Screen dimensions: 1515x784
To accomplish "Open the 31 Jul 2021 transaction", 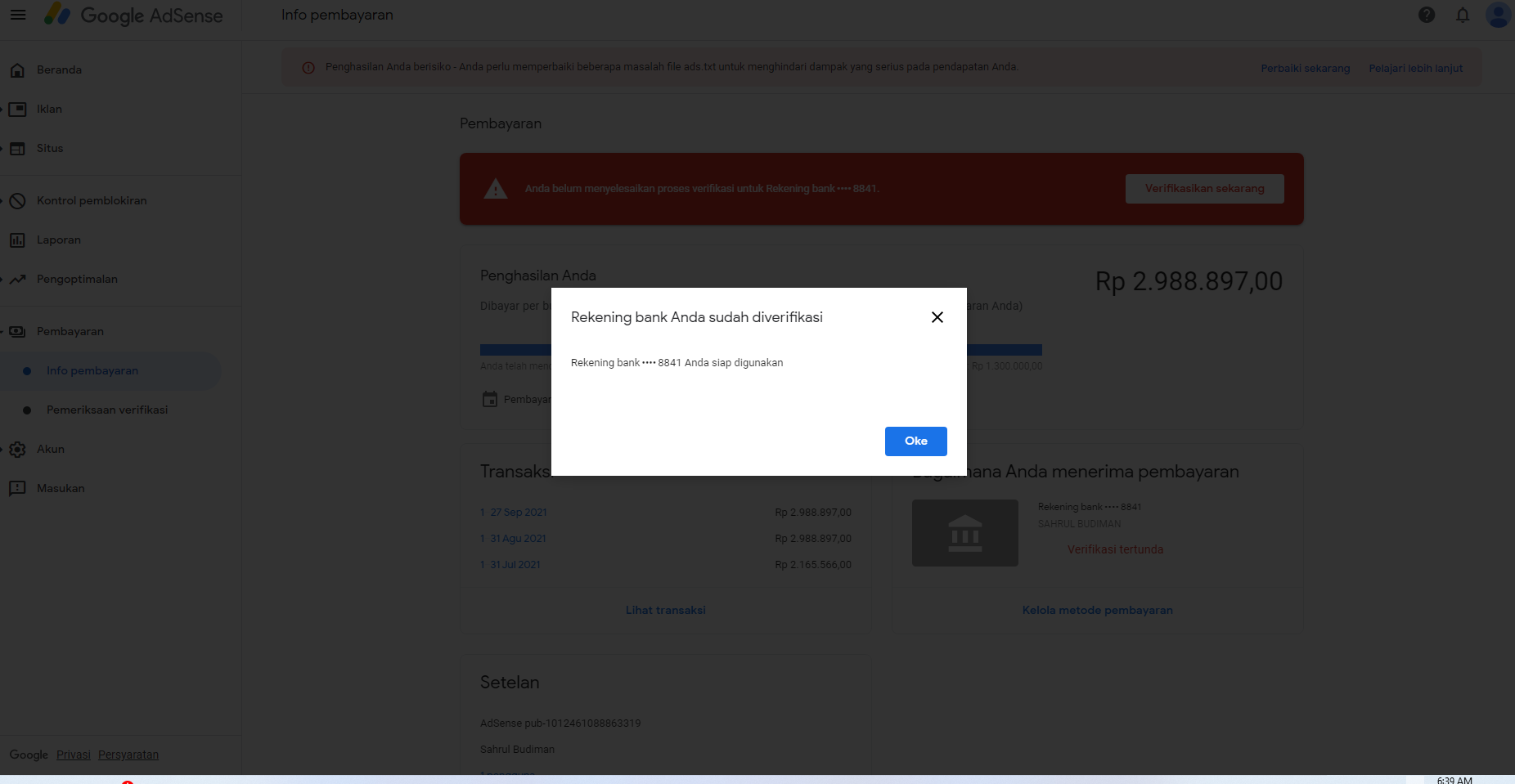I will click(515, 565).
